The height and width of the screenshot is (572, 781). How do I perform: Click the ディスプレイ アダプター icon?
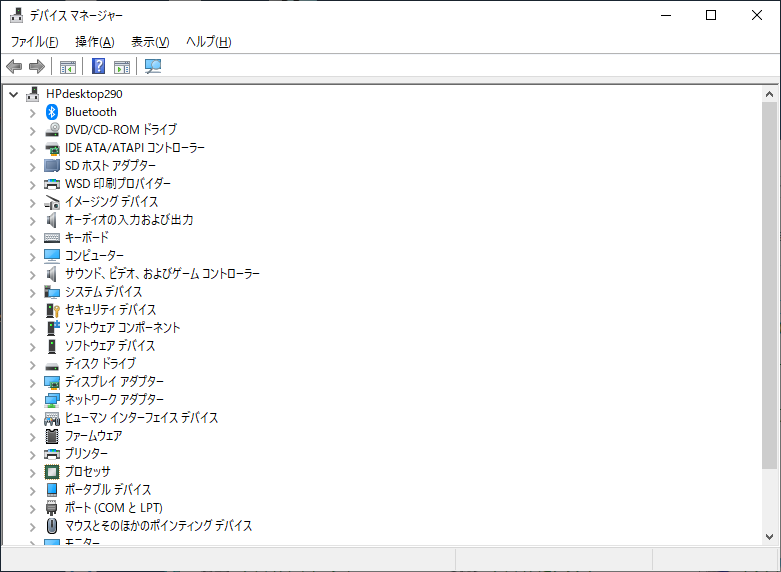coord(52,382)
